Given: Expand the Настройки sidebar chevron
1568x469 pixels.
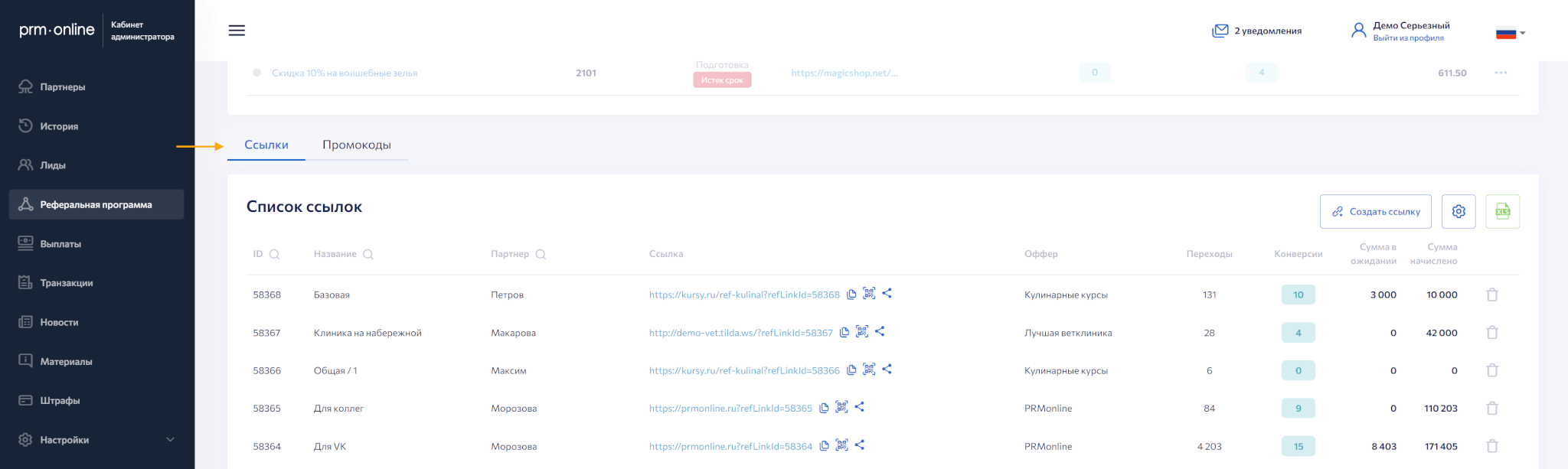Looking at the screenshot, I should point(171,440).
